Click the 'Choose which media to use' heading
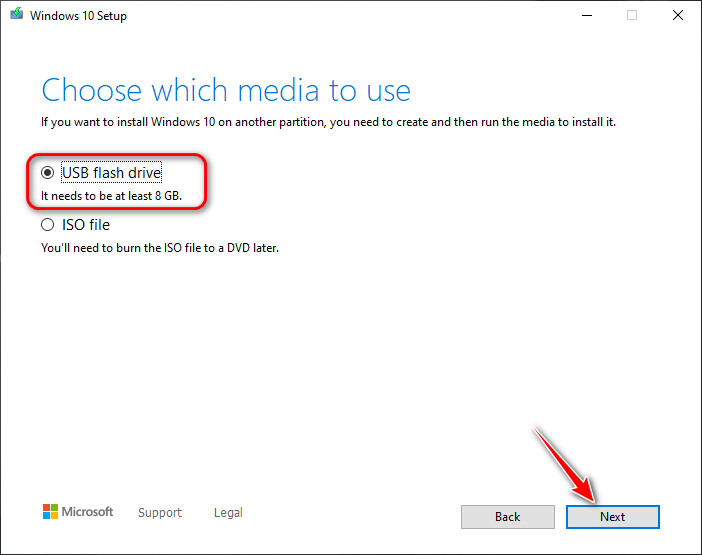This screenshot has height=555, width=702. click(x=226, y=90)
